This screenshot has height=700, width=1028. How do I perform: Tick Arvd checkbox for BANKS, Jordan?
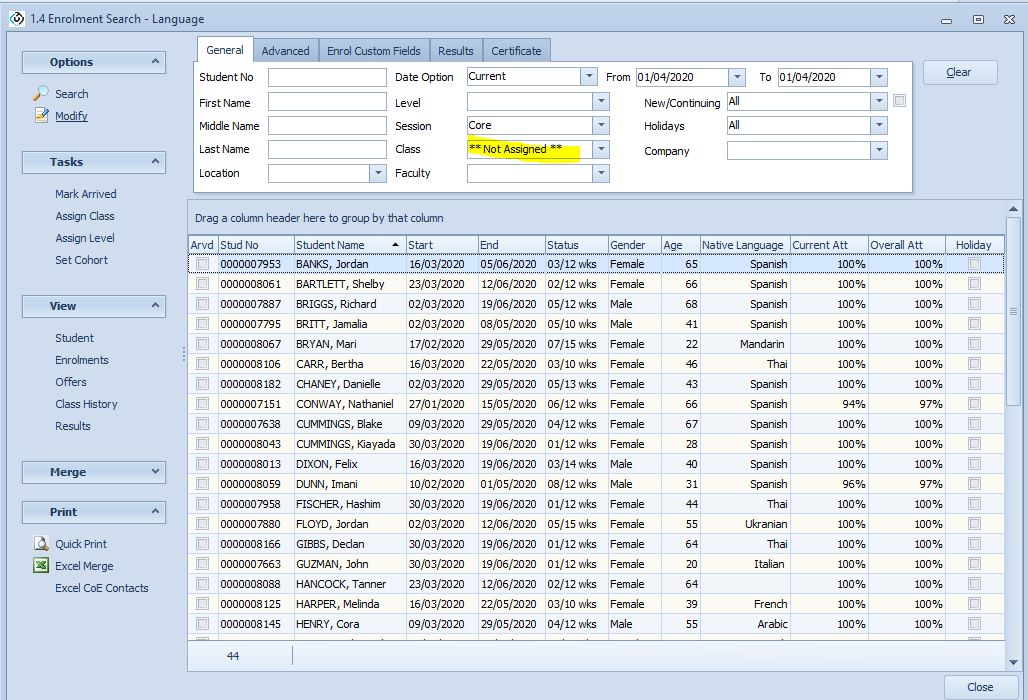[203, 264]
